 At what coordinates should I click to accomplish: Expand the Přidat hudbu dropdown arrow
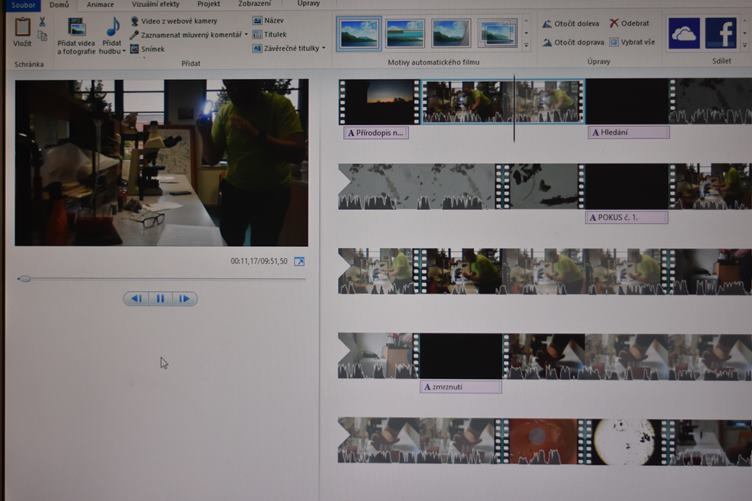124,51
